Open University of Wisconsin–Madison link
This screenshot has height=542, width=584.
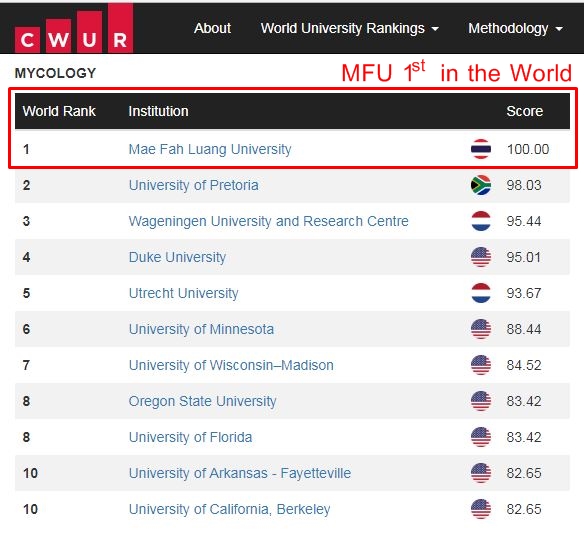click(x=231, y=365)
